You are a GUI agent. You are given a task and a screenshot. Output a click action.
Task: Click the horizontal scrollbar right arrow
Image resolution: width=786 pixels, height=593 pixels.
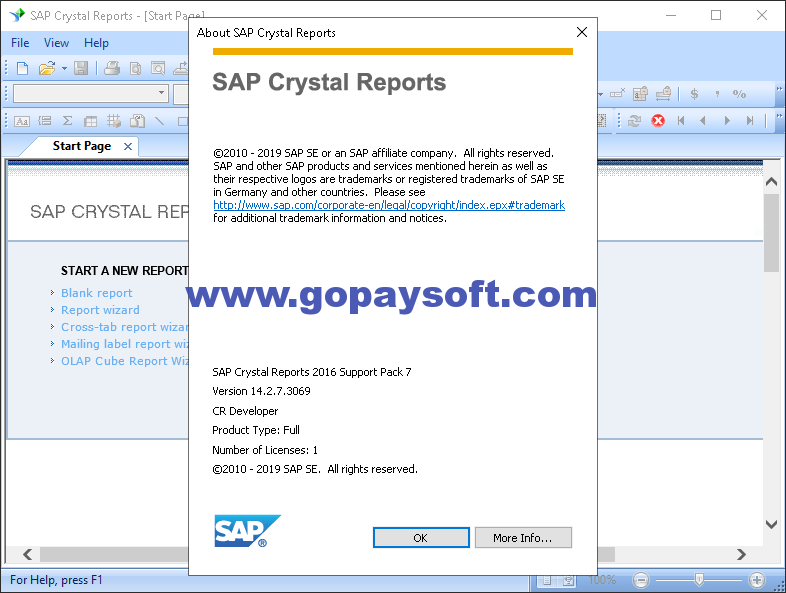click(x=741, y=554)
